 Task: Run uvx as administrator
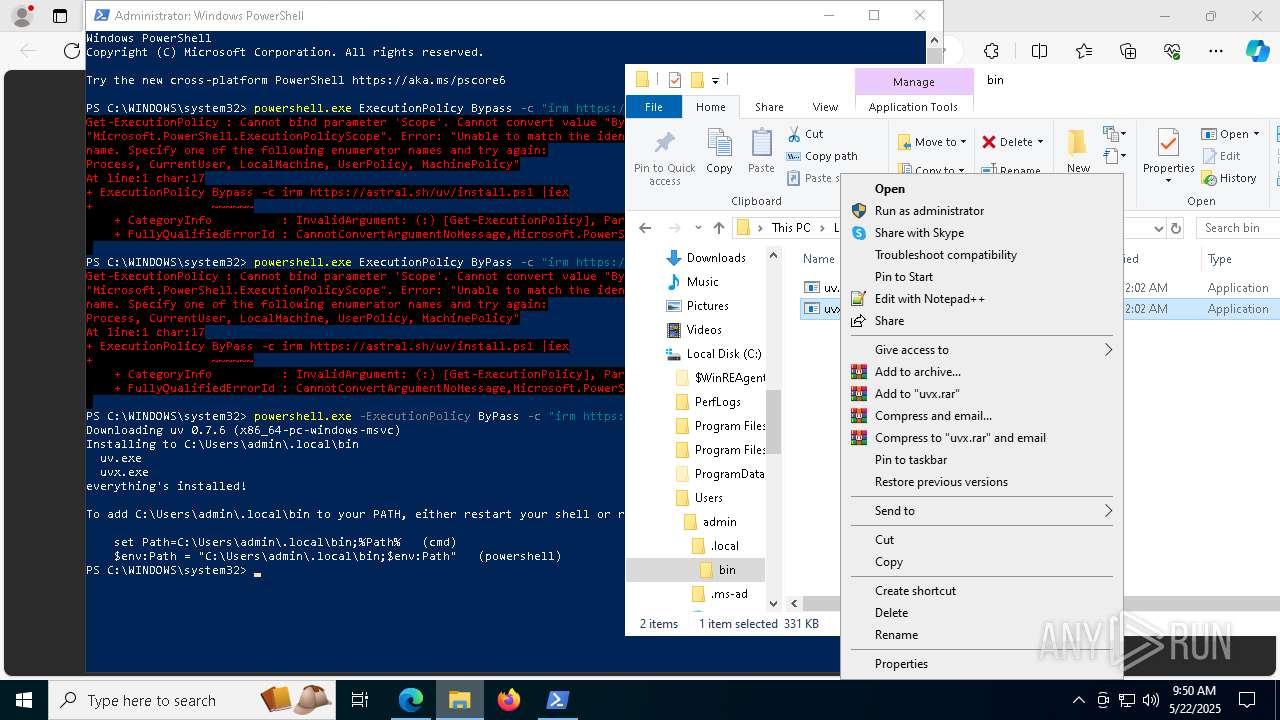point(929,211)
